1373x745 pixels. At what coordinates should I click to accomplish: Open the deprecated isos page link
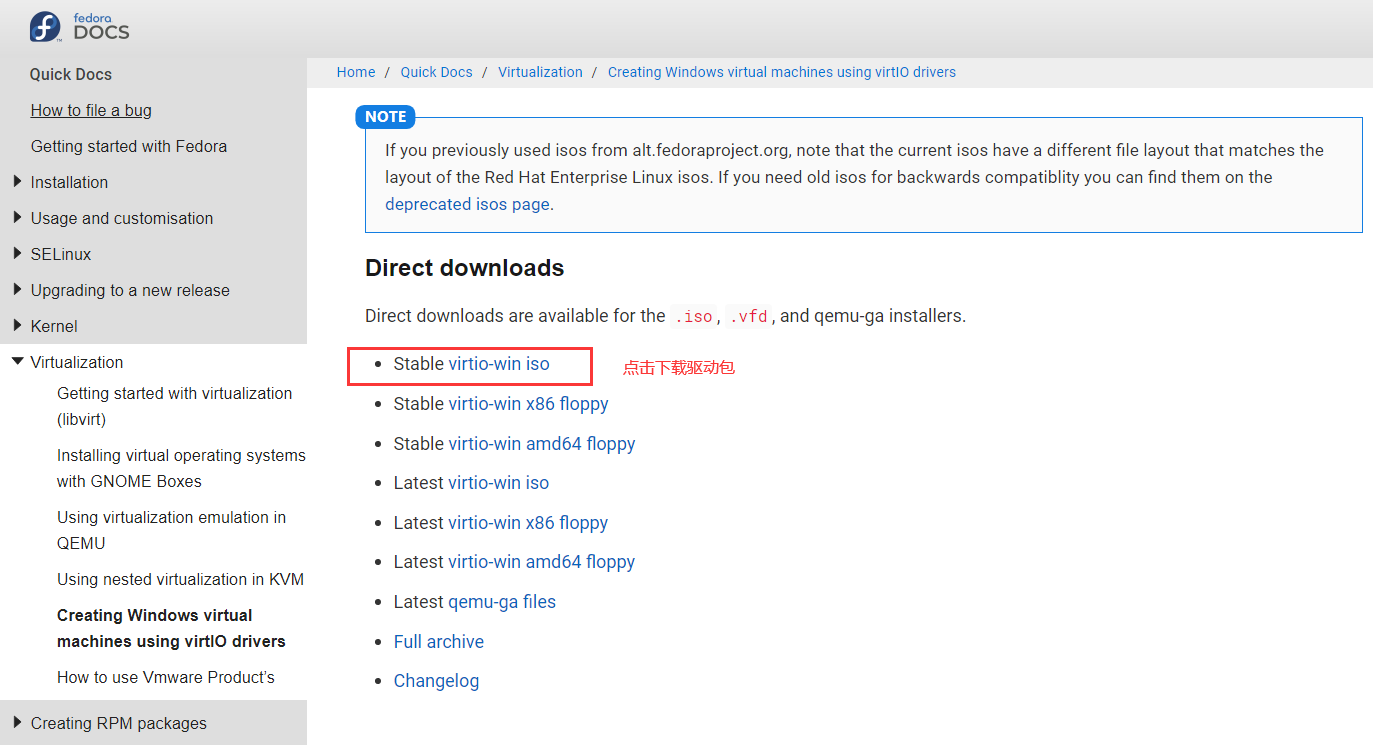[x=469, y=204]
